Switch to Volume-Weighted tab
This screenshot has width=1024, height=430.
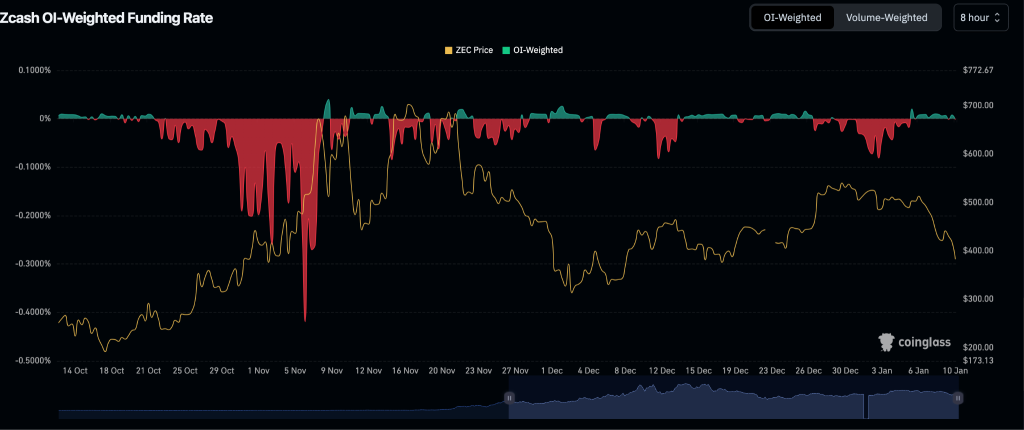(x=886, y=18)
